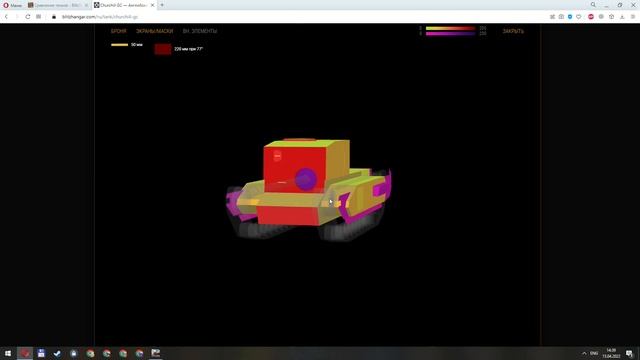Select the ЭКРАНЫ/МАСКИ tab
The image size is (640, 360).
(155, 31)
